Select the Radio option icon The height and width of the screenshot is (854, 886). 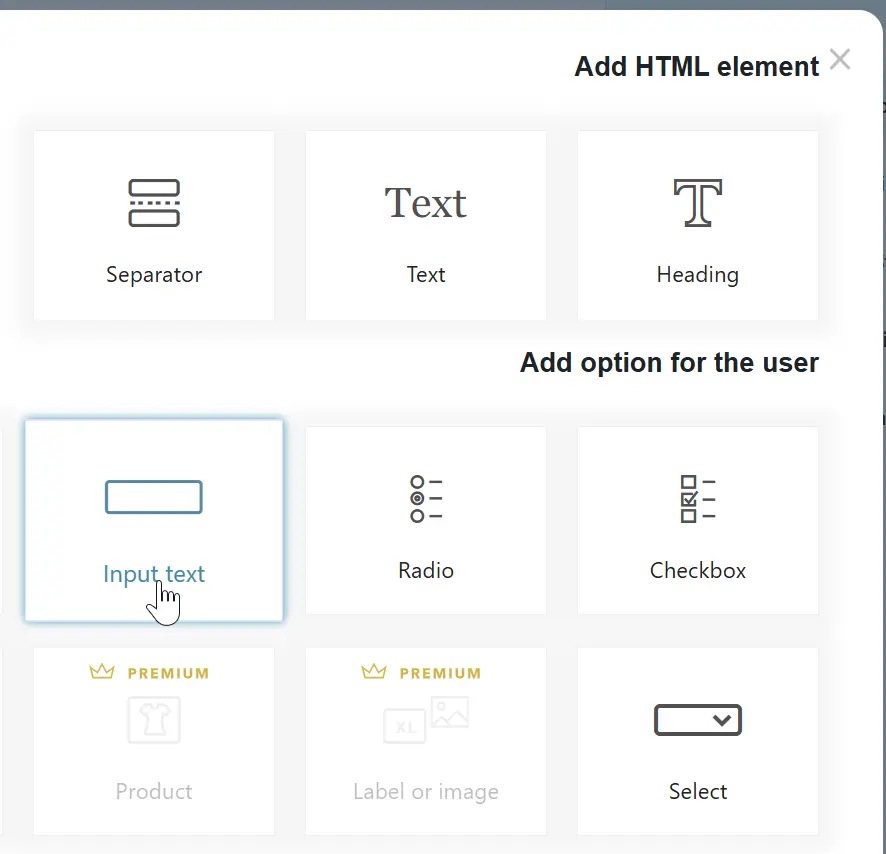426,498
